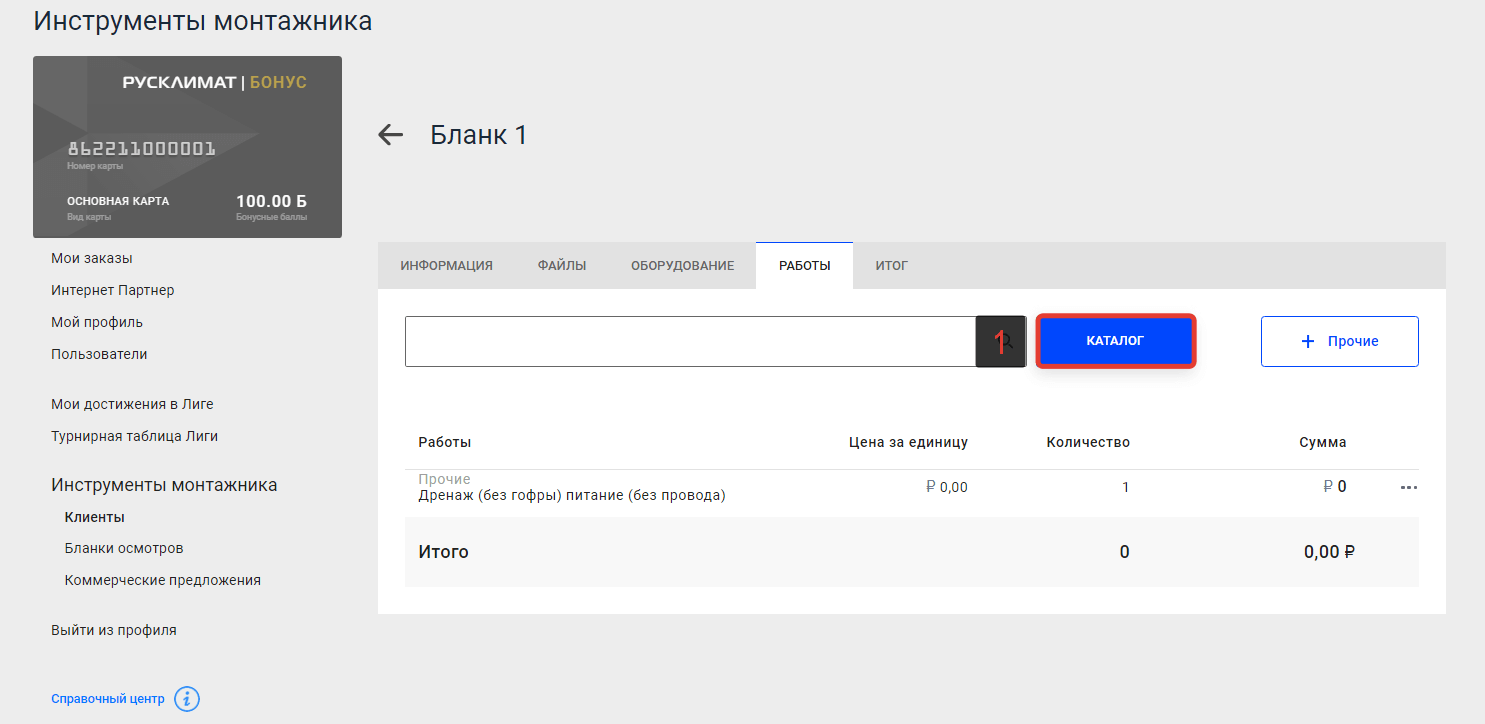Viewport: 1485px width, 724px height.
Task: Click the ₽ 0,00 unit price cell
Action: point(947,487)
